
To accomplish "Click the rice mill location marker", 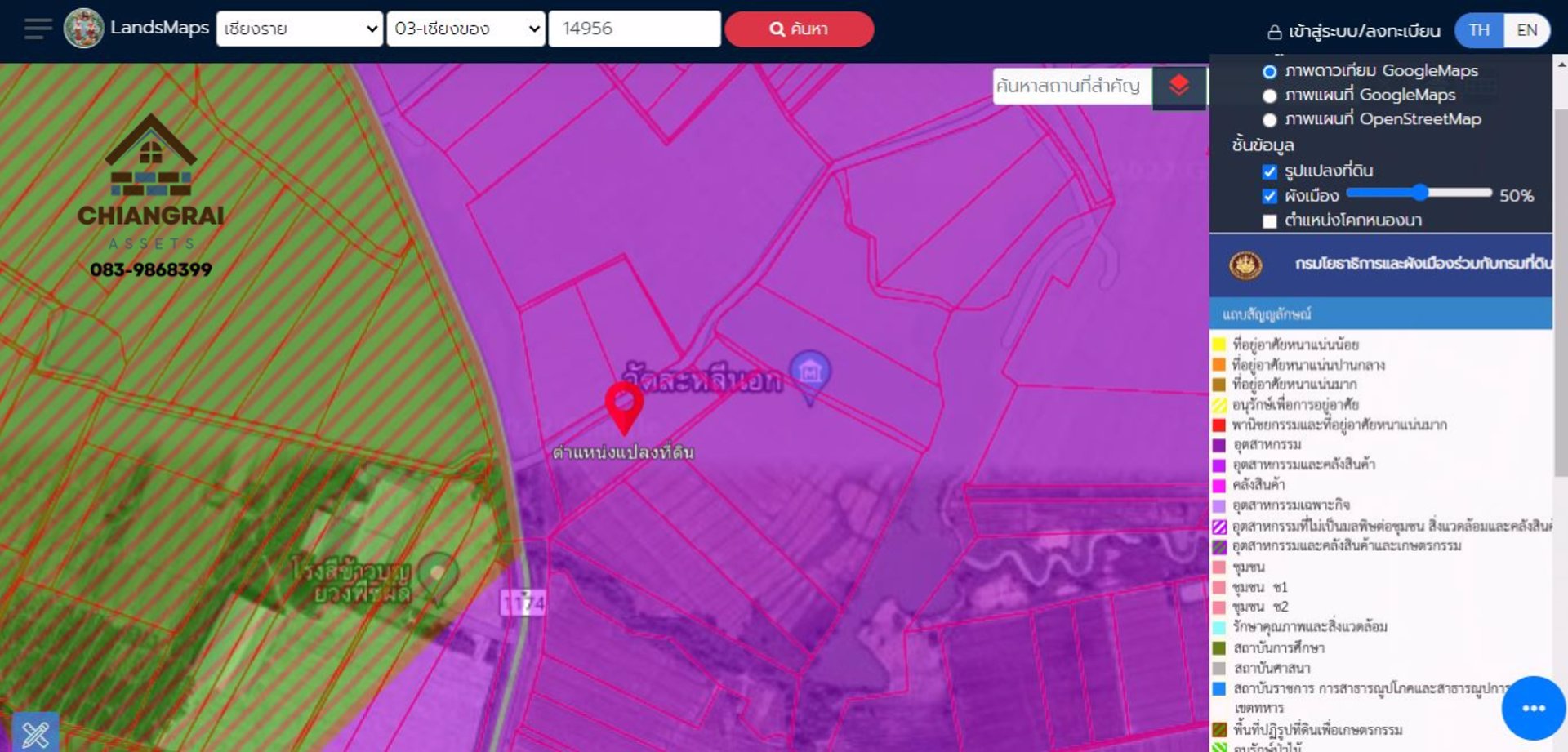I will click(x=438, y=575).
